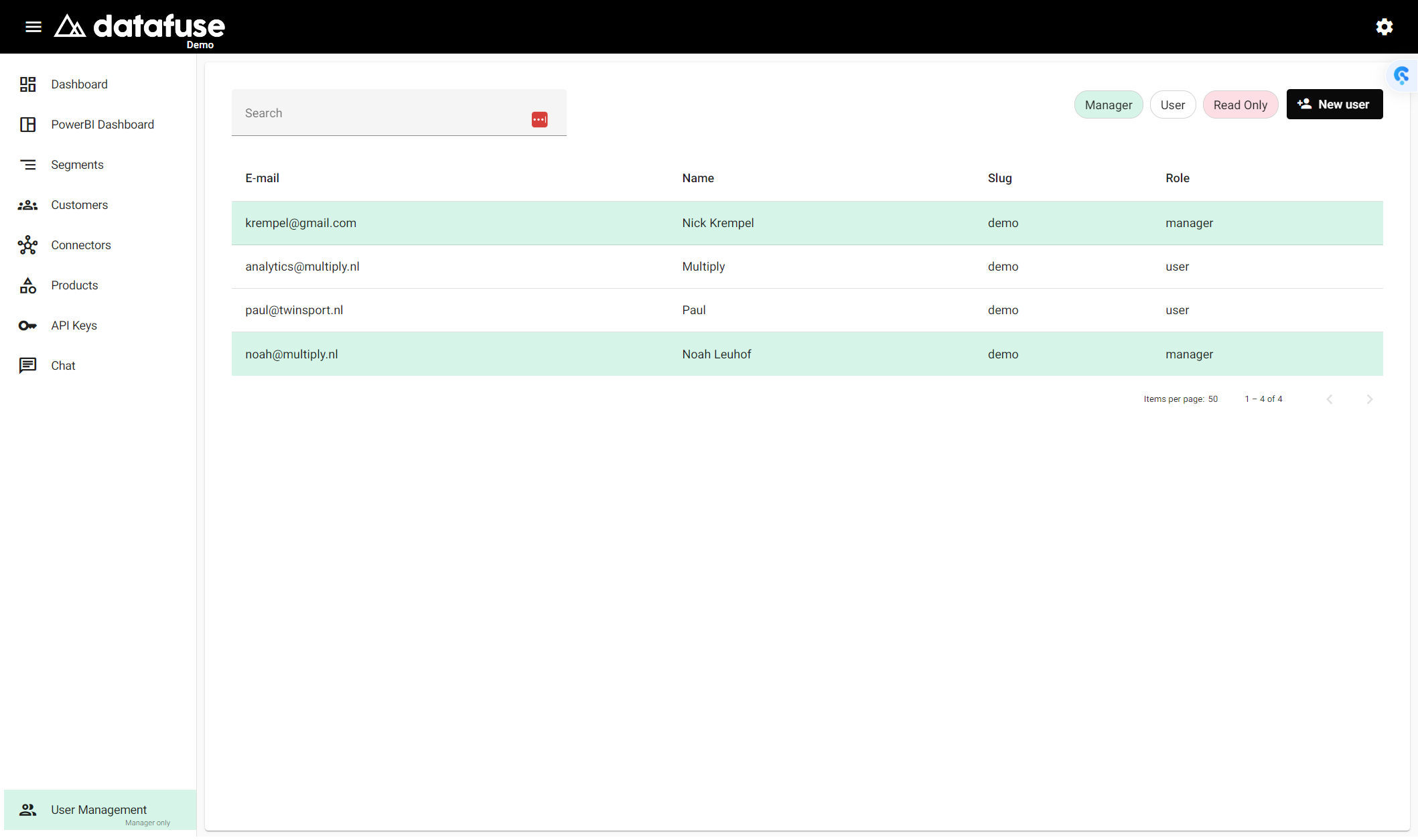Viewport: 1418px width, 840px height.
Task: Click the Products shapes icon
Action: pyautogui.click(x=27, y=285)
